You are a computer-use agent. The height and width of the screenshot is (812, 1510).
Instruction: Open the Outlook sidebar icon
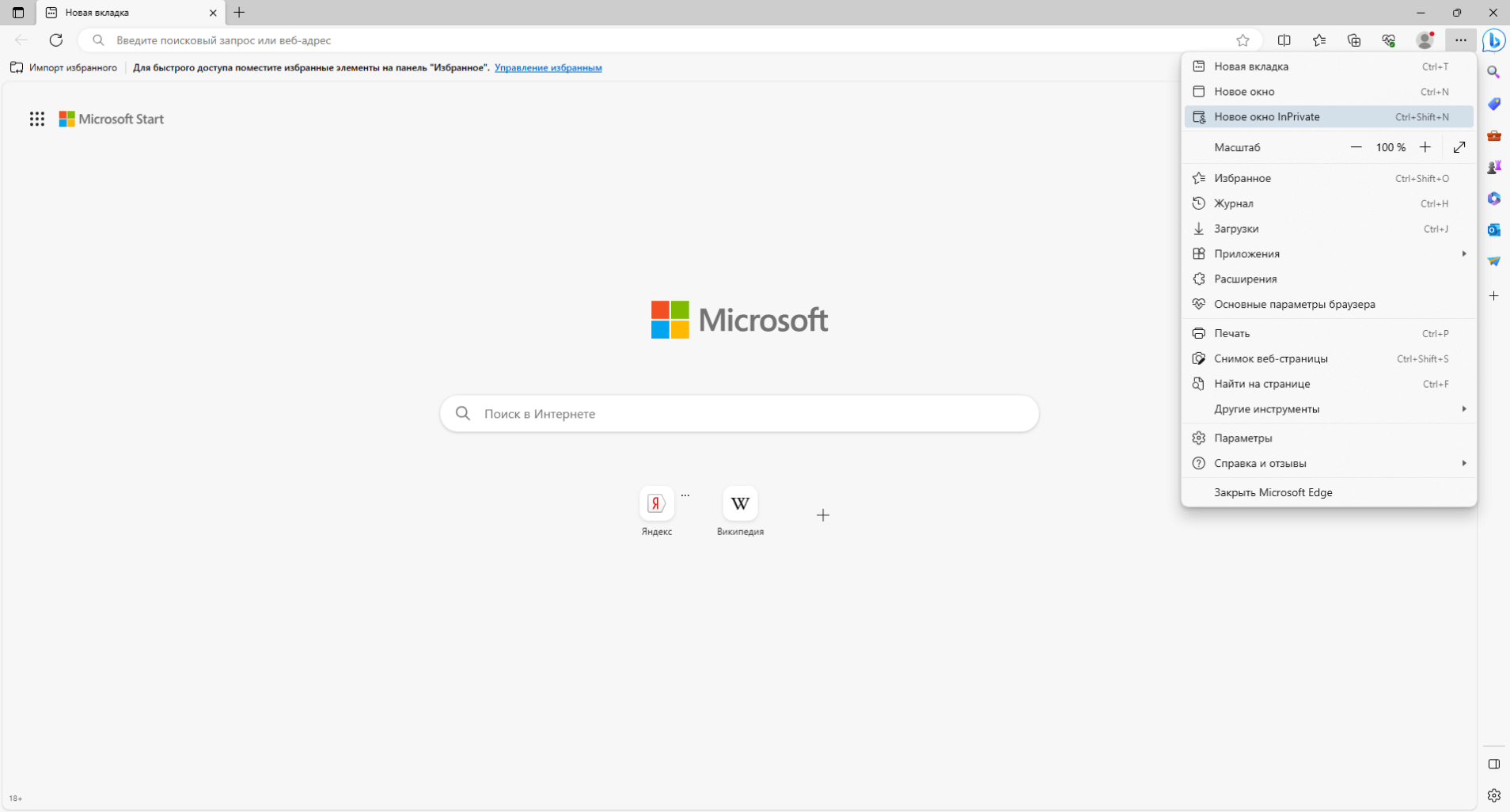[1493, 230]
